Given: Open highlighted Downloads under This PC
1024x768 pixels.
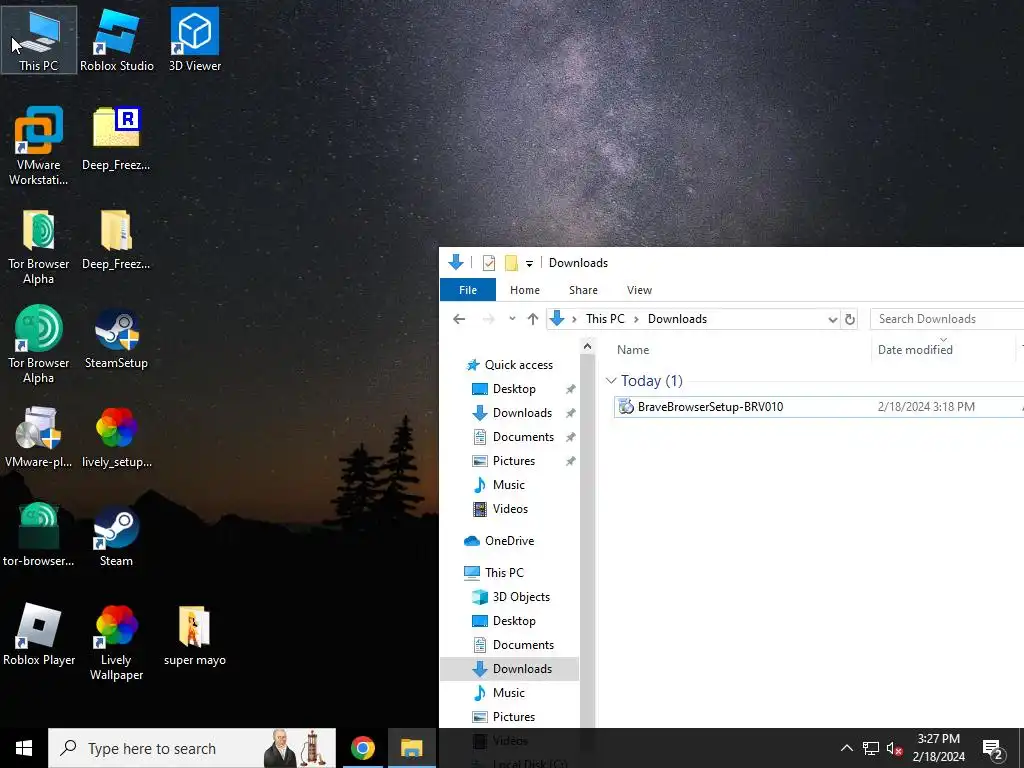Looking at the screenshot, I should tap(509, 669).
